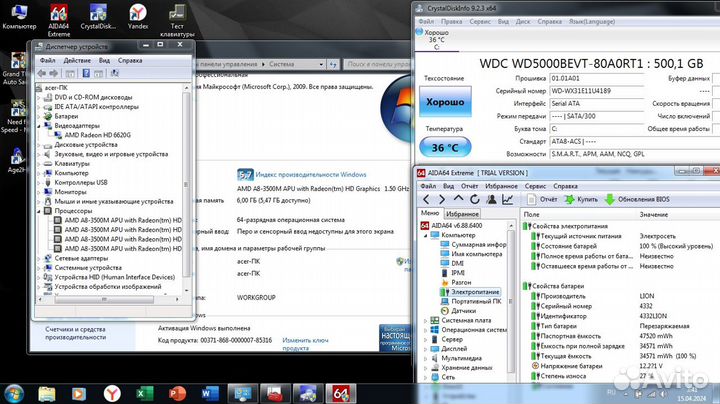
Task: Click the AIDA64 back arrow icon
Action: (x=424, y=200)
